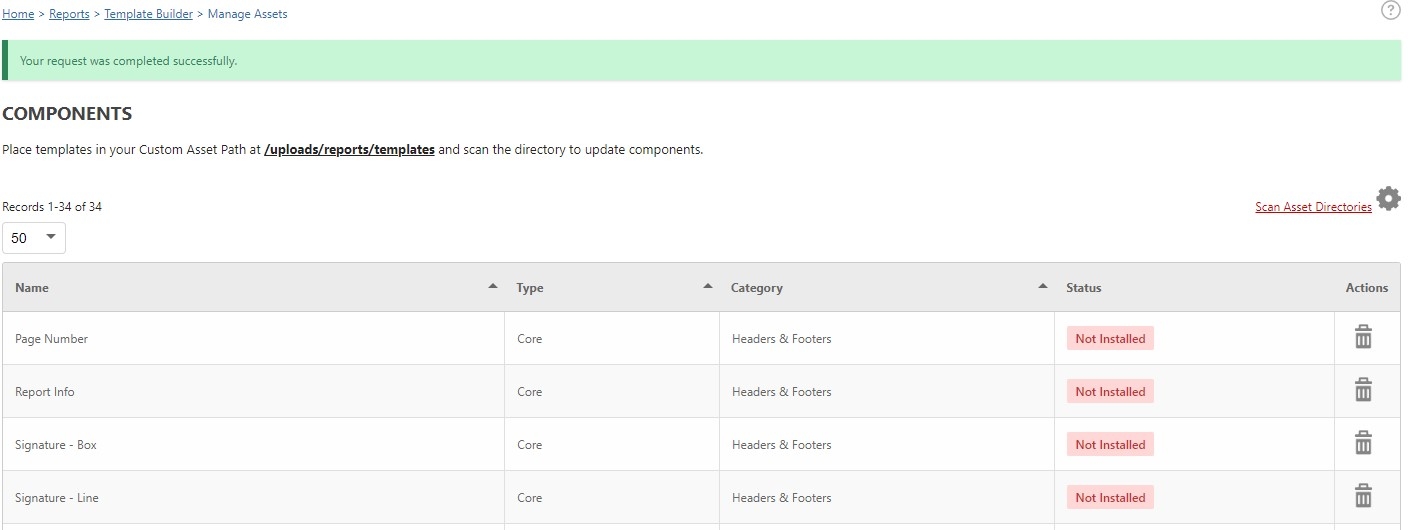Delete the Report Info component
Viewport: 1420px width, 530px height.
tap(1363, 390)
